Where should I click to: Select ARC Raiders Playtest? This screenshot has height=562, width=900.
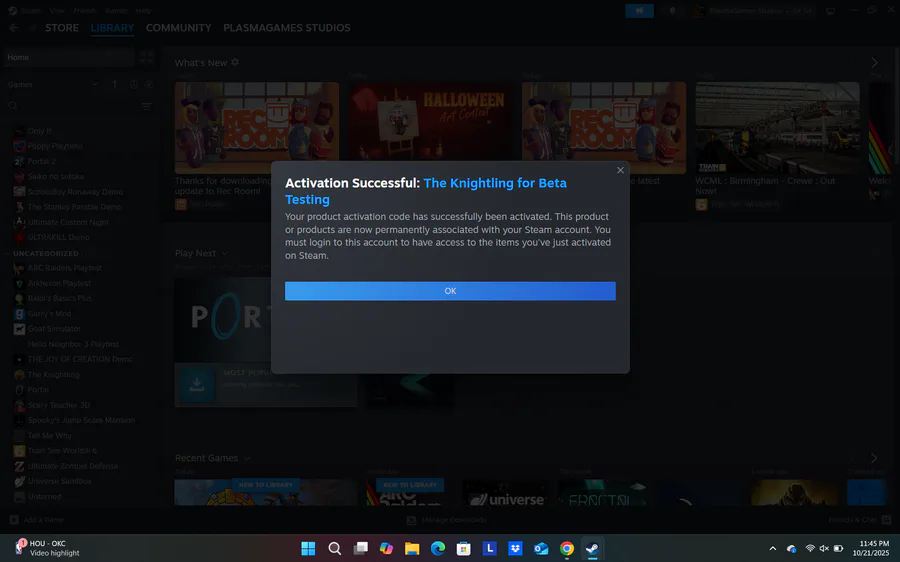(x=65, y=268)
